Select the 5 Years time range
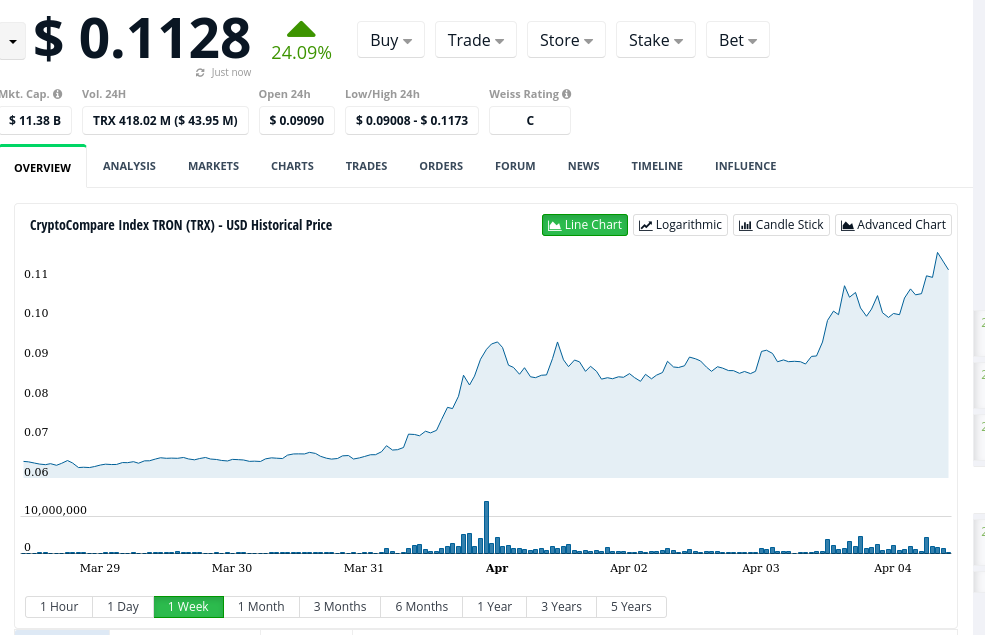The height and width of the screenshot is (635, 985). click(x=631, y=607)
